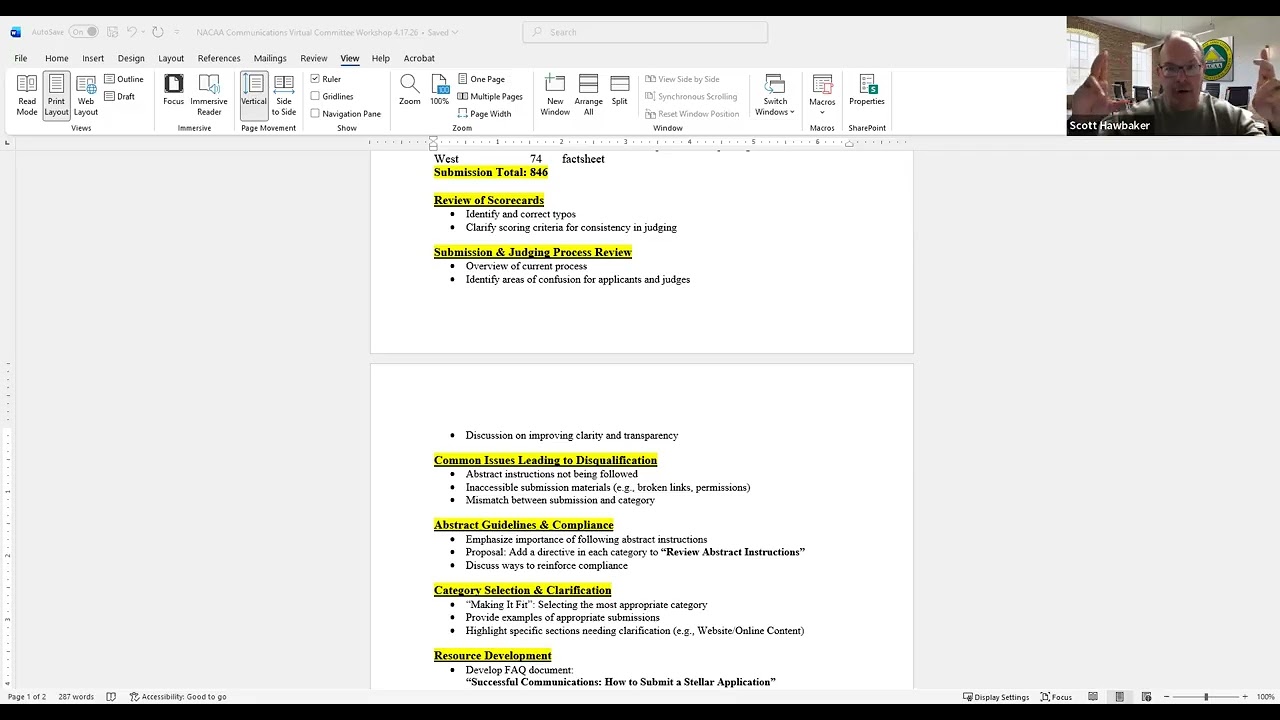
Task: Show One Page zoom
Action: [x=481, y=79]
